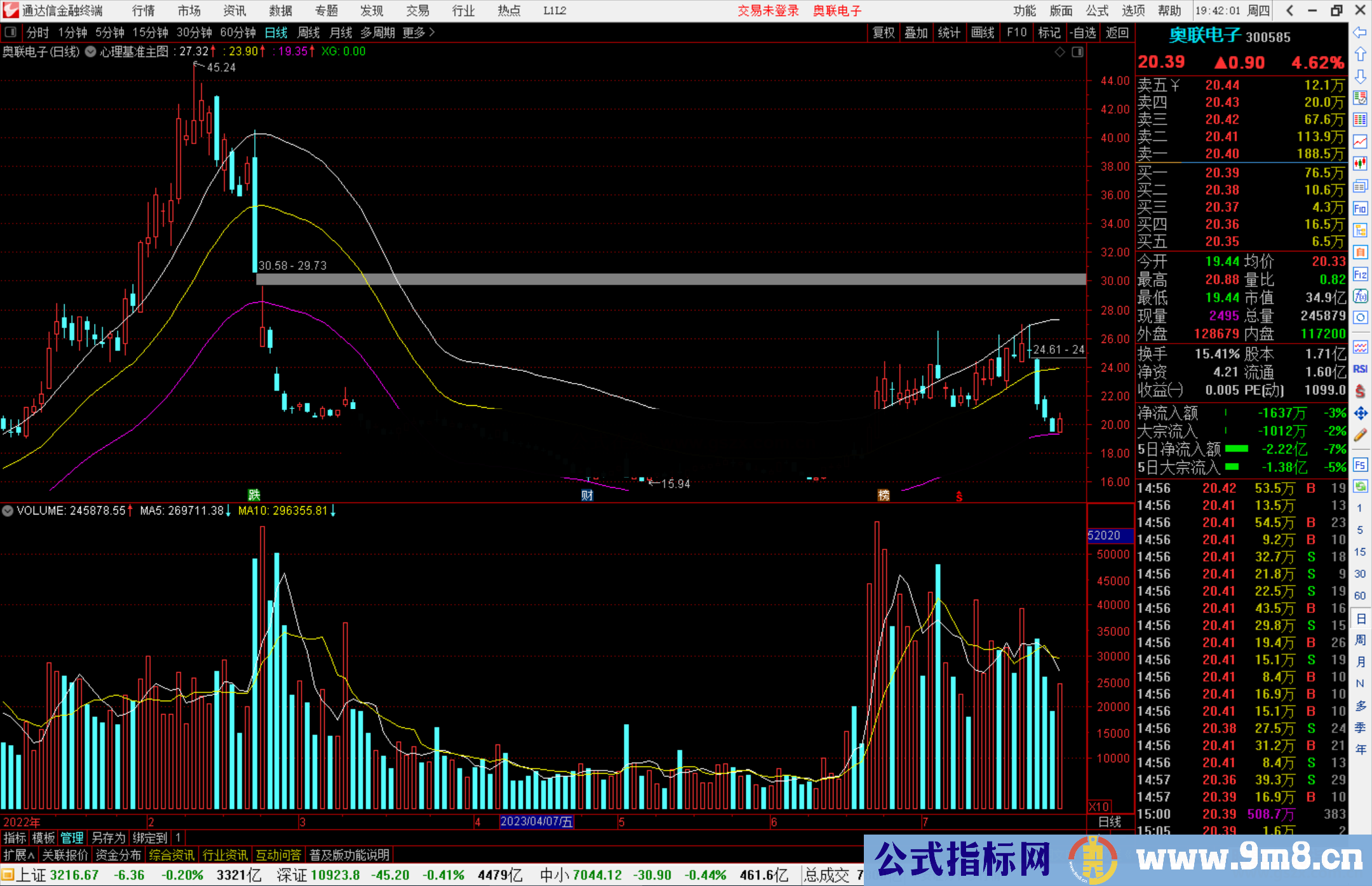
Task: Click the 交易未登录 link
Action: (768, 11)
